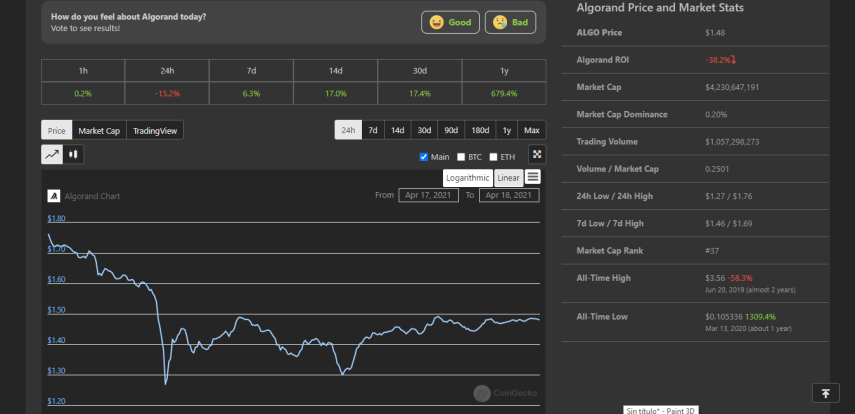Vote Bad with the sad emoji
The image size is (855, 414).
(510, 22)
